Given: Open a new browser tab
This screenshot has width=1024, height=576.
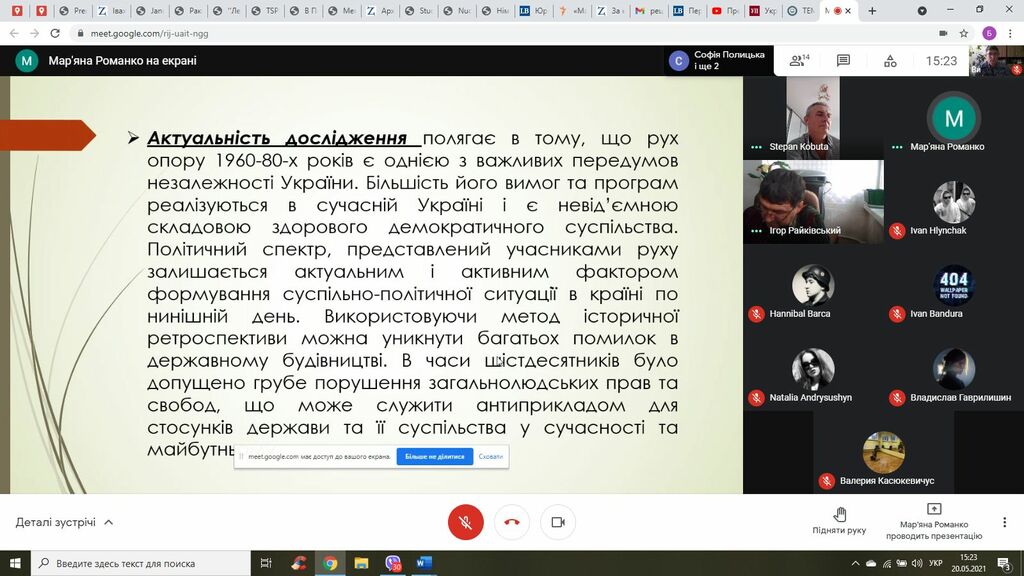Looking at the screenshot, I should pos(872,11).
